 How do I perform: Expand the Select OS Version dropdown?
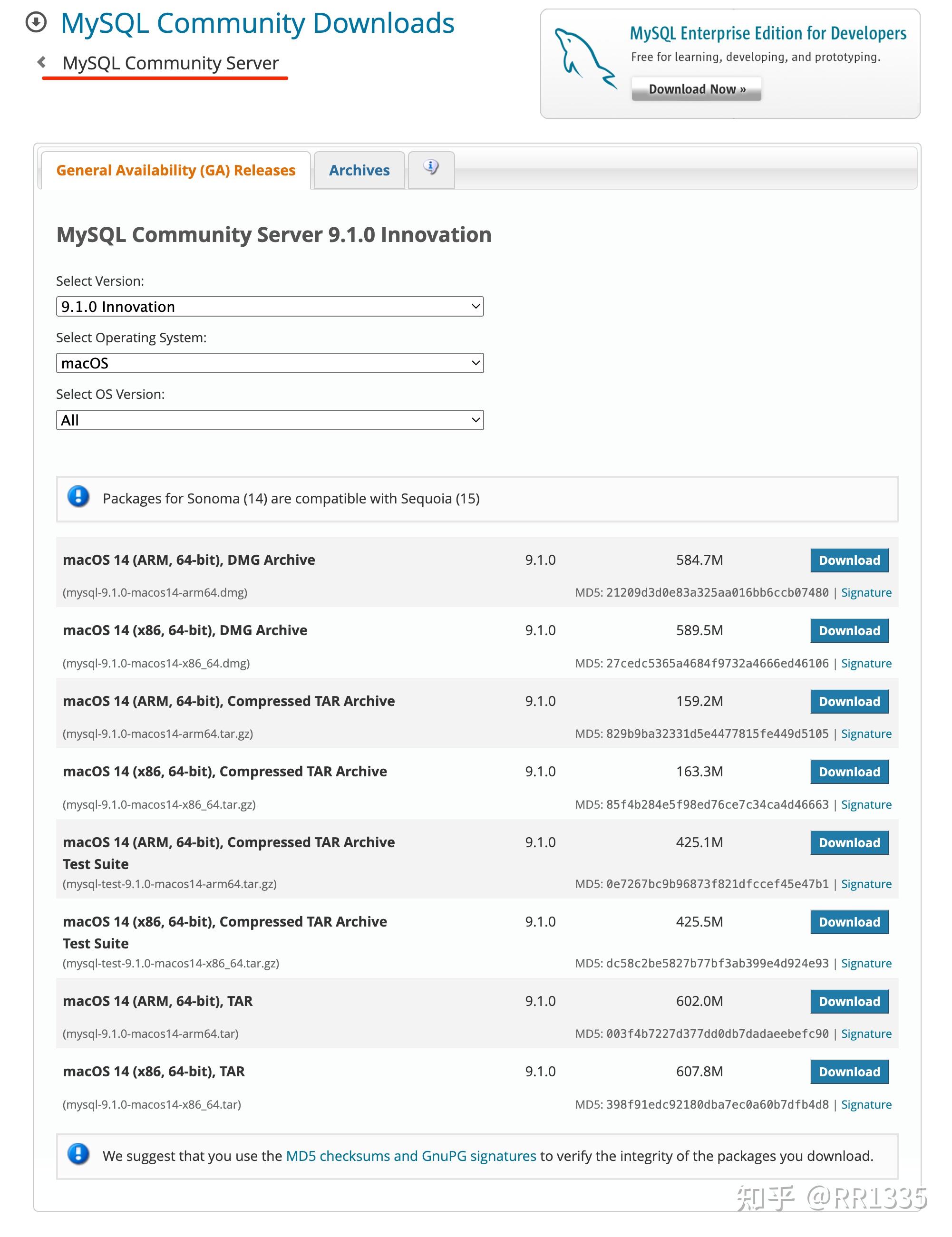click(x=269, y=420)
